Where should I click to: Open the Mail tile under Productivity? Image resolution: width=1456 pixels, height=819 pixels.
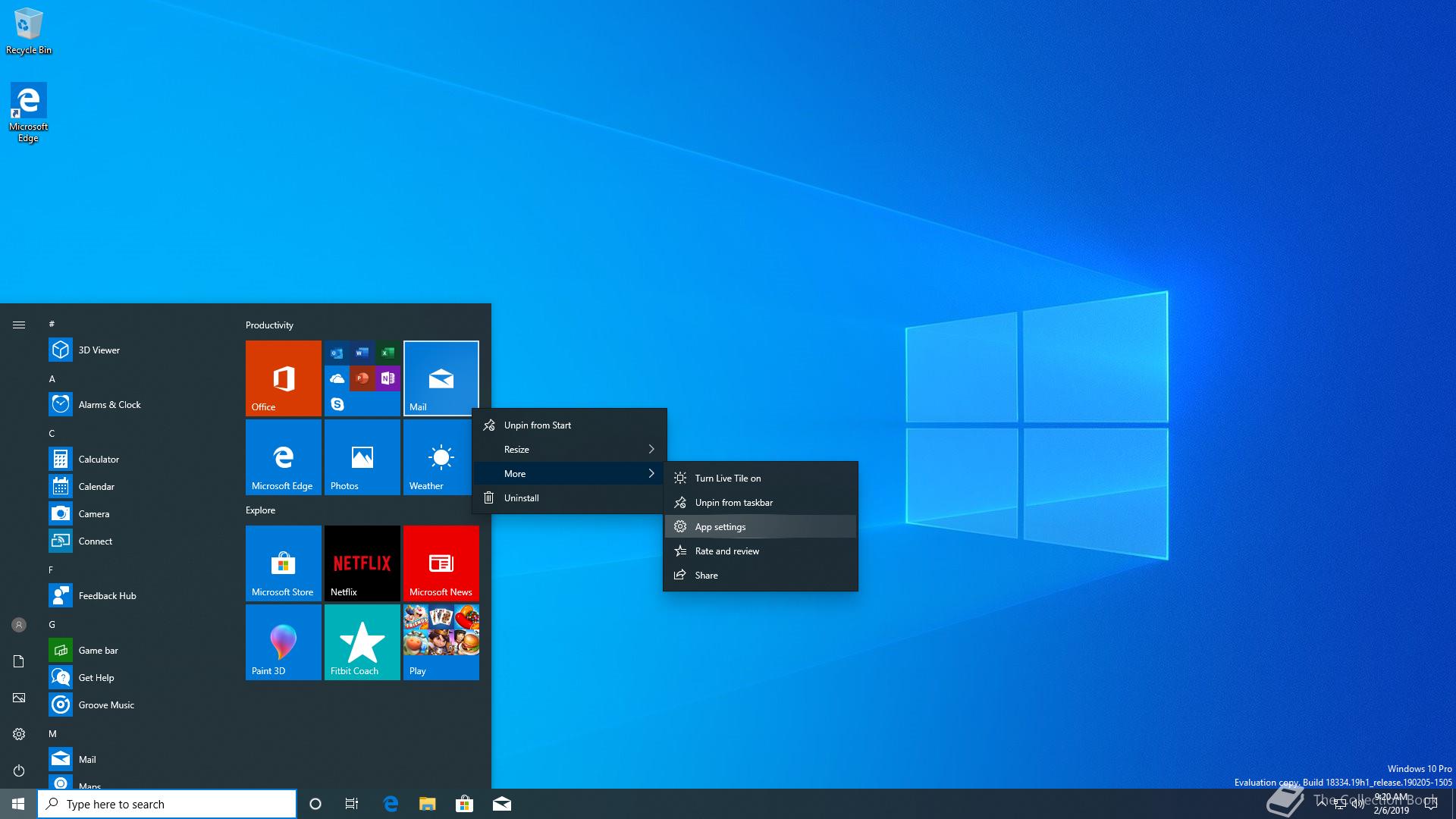click(441, 378)
